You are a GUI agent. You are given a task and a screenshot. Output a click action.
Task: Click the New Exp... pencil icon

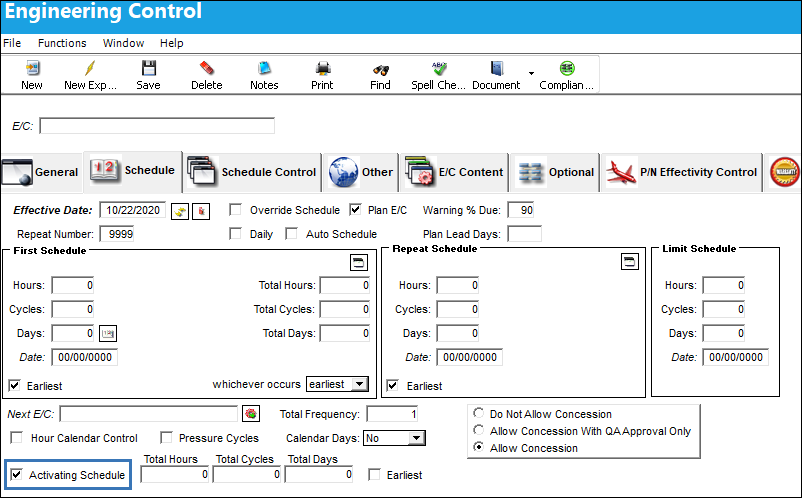click(x=90, y=69)
